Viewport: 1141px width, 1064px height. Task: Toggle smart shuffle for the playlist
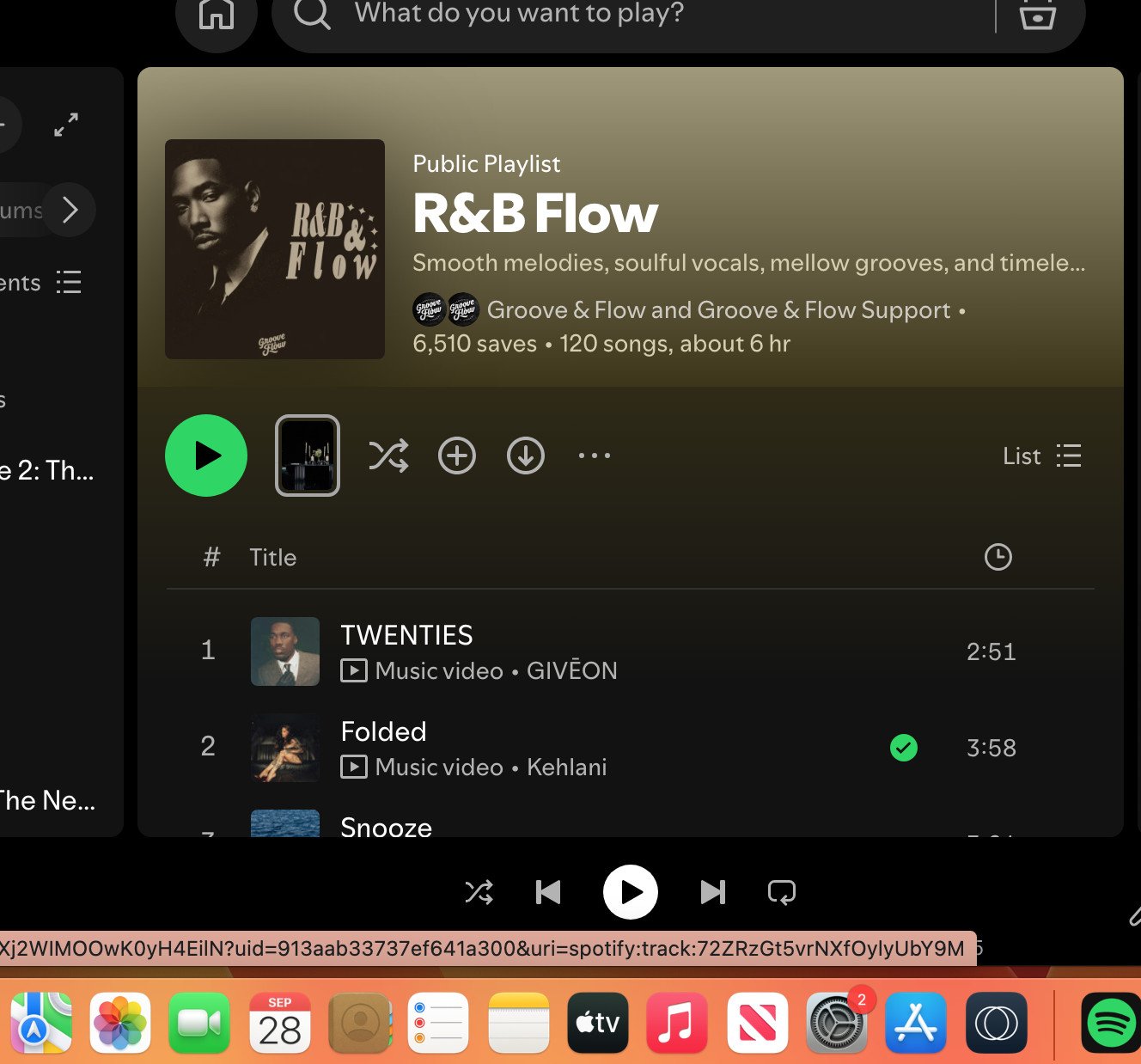(388, 456)
